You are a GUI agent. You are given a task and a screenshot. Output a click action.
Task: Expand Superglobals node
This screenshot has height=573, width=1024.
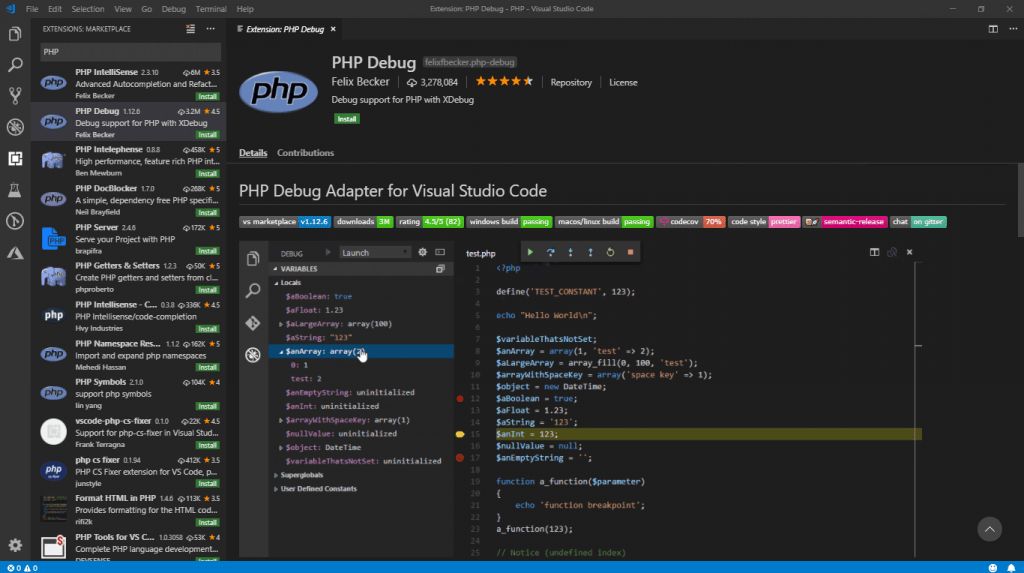click(276, 475)
